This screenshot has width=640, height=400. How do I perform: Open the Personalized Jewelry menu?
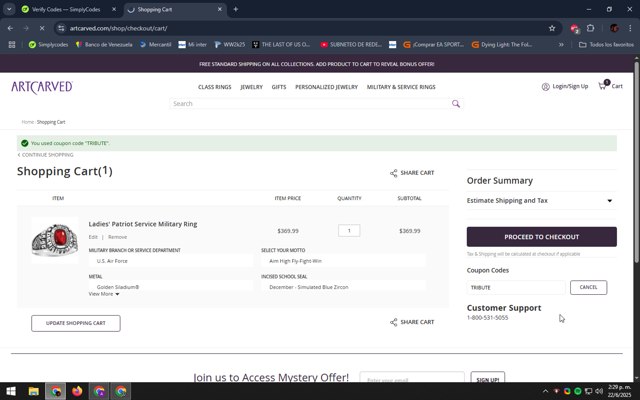tap(327, 87)
